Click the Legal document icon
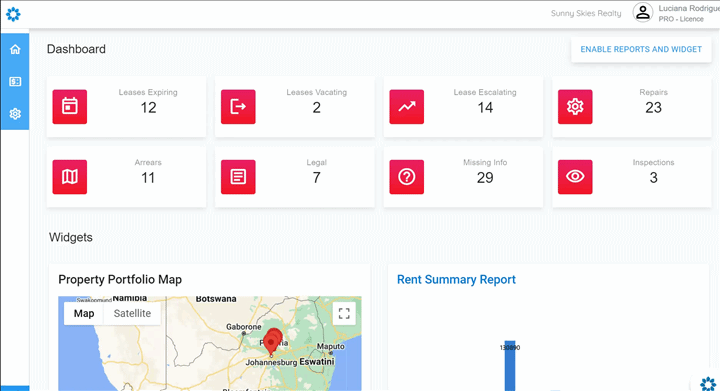 [x=238, y=177]
